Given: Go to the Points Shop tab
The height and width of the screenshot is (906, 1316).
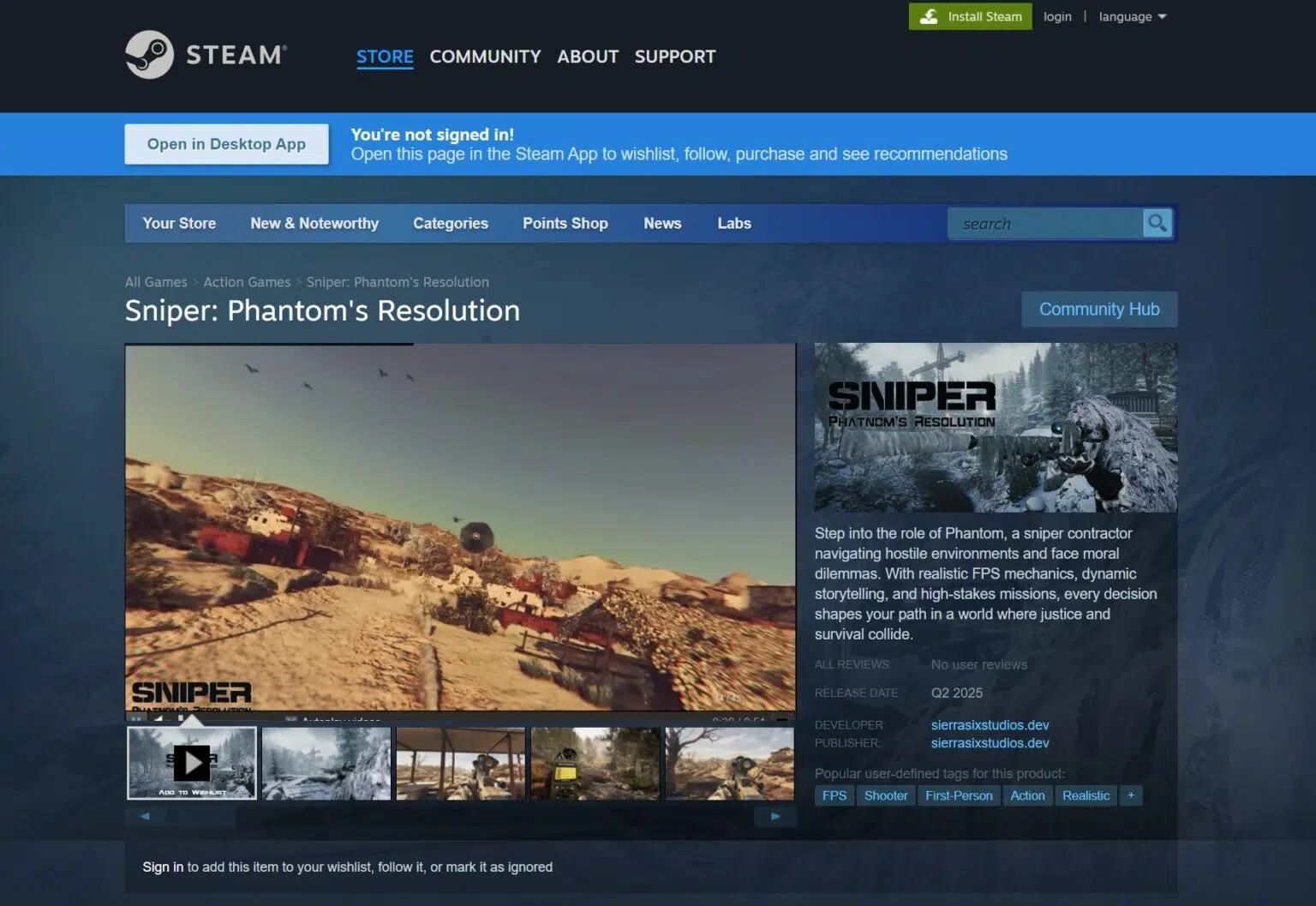Looking at the screenshot, I should [565, 223].
